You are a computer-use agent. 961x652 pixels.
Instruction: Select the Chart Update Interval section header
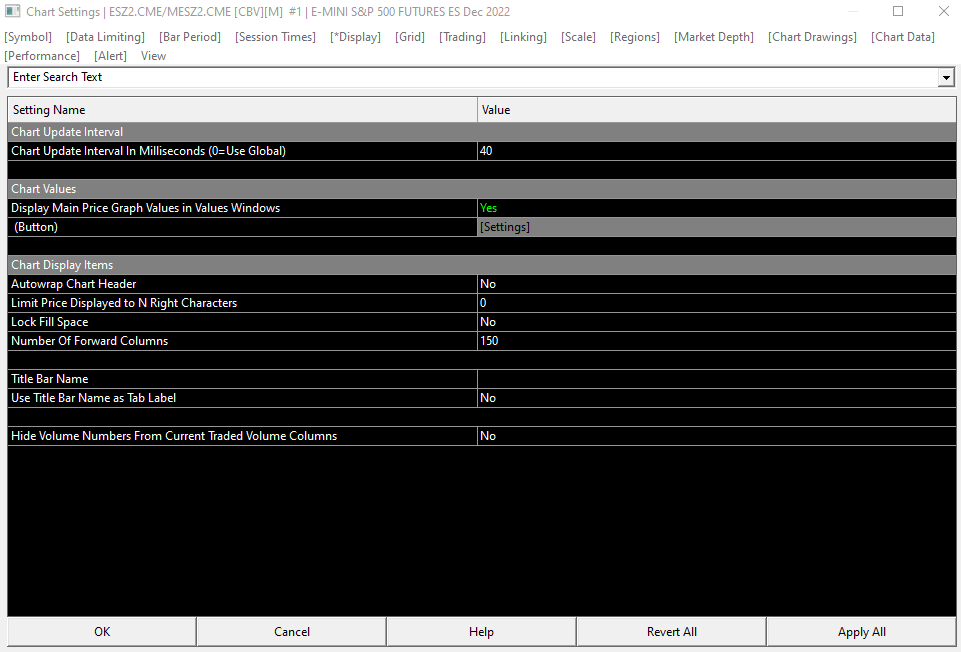tap(482, 132)
